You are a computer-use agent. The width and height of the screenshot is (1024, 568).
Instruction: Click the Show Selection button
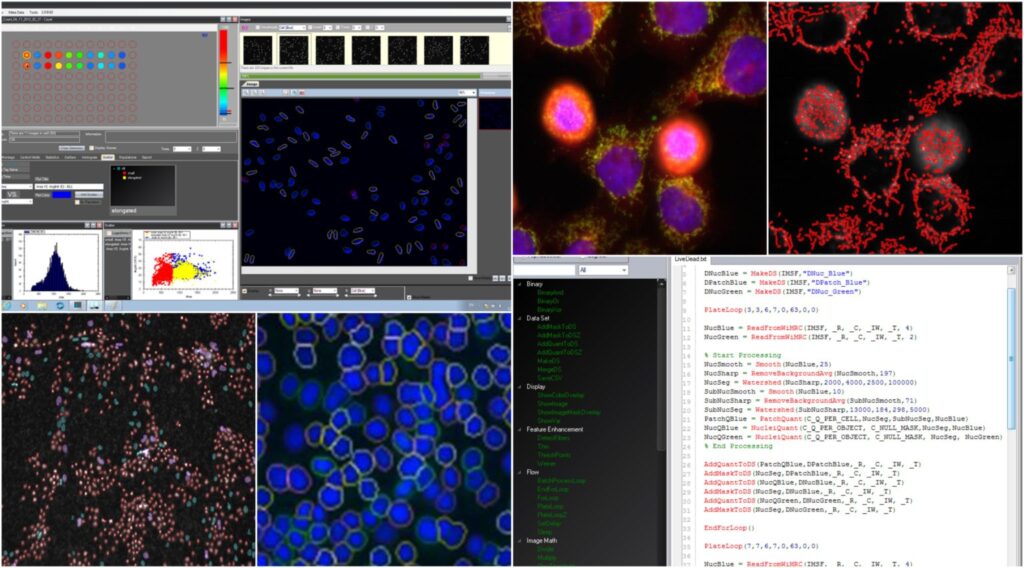pyautogui.click(x=69, y=148)
